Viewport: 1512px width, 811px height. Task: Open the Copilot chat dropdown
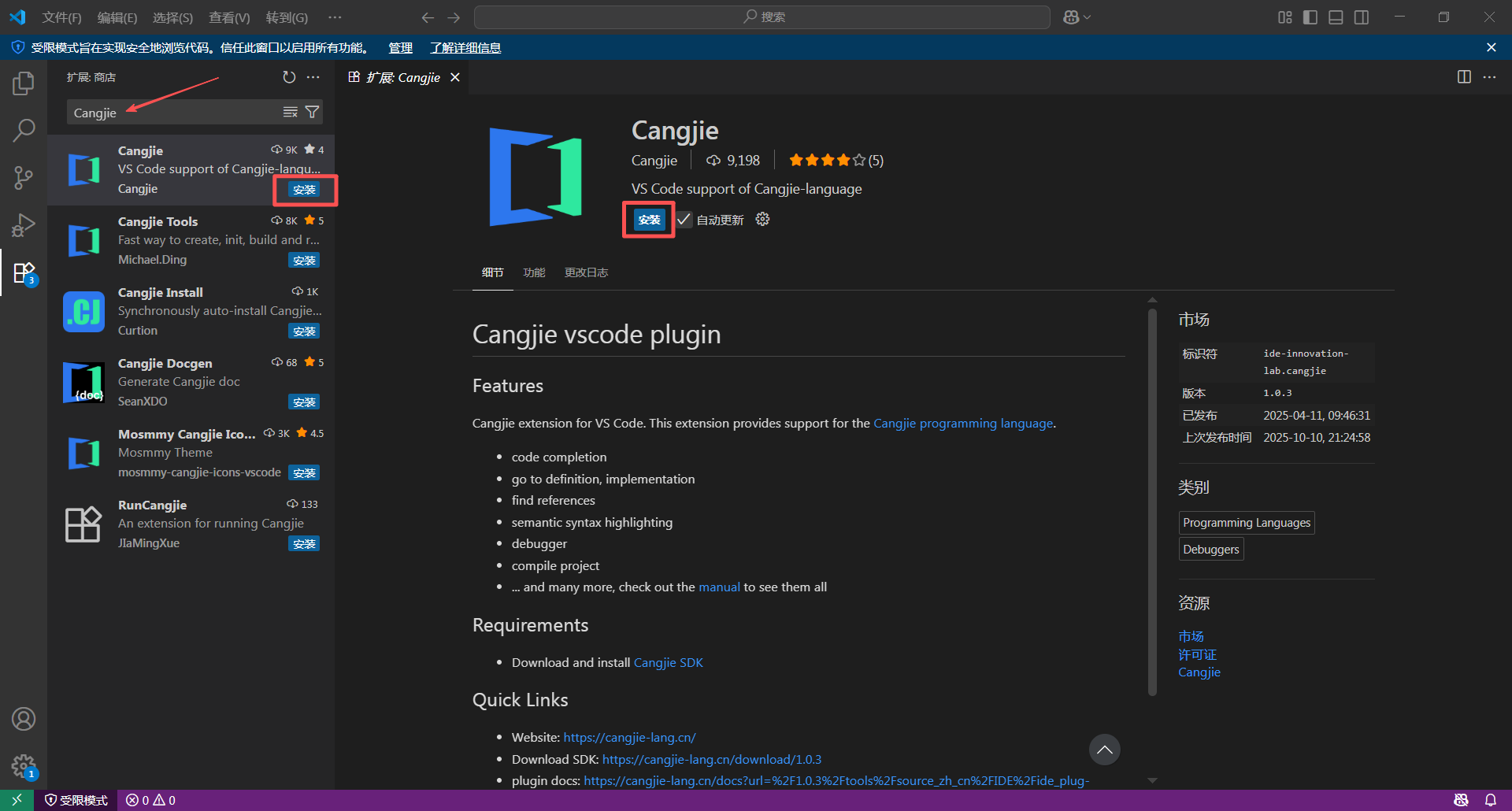point(1077,17)
